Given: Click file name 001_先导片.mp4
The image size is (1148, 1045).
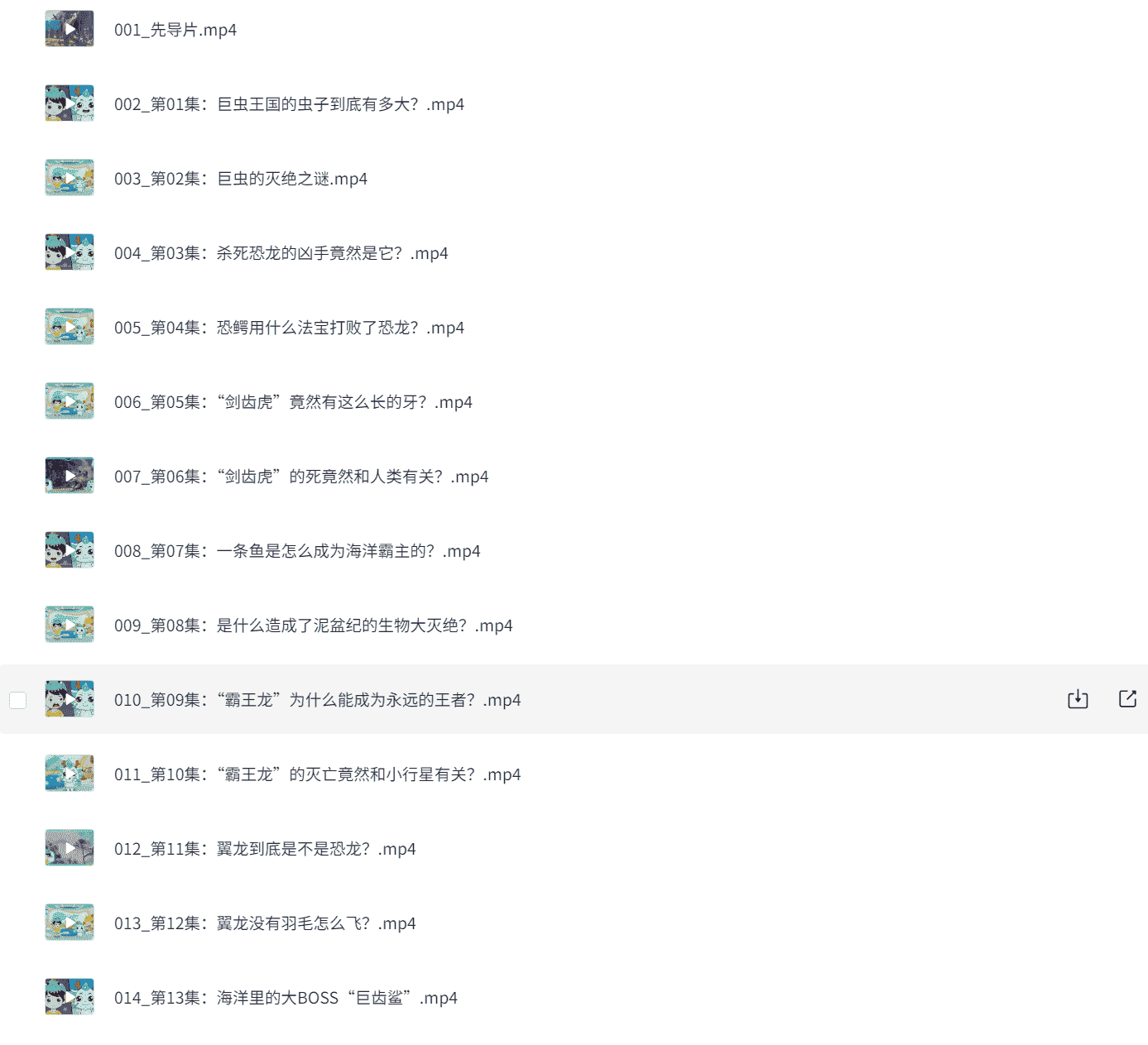Looking at the screenshot, I should (x=175, y=30).
